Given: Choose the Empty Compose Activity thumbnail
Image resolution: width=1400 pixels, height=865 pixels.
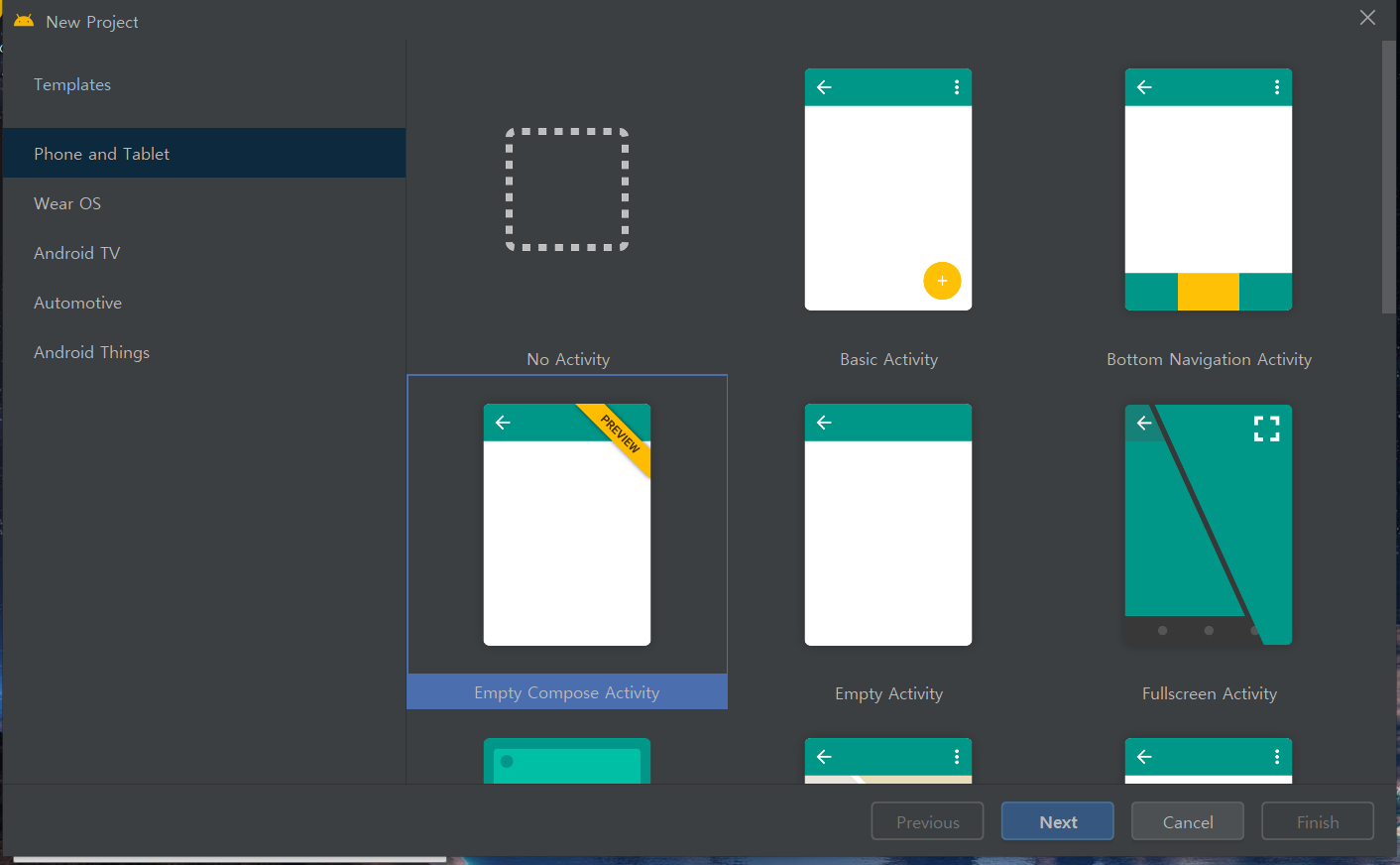Looking at the screenshot, I should (x=567, y=525).
